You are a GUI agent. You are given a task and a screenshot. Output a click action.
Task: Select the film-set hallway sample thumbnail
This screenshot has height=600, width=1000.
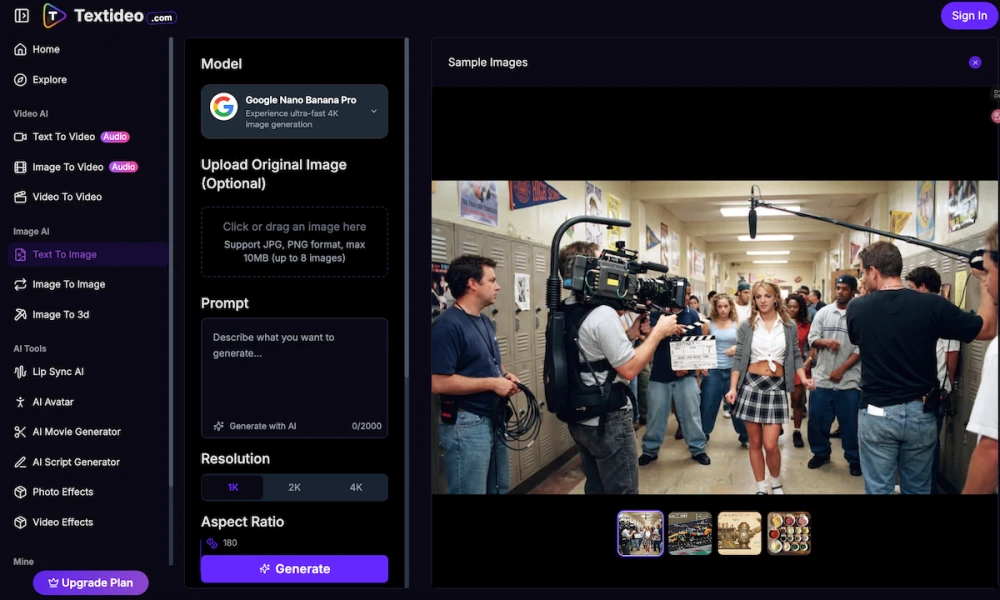pyautogui.click(x=640, y=533)
